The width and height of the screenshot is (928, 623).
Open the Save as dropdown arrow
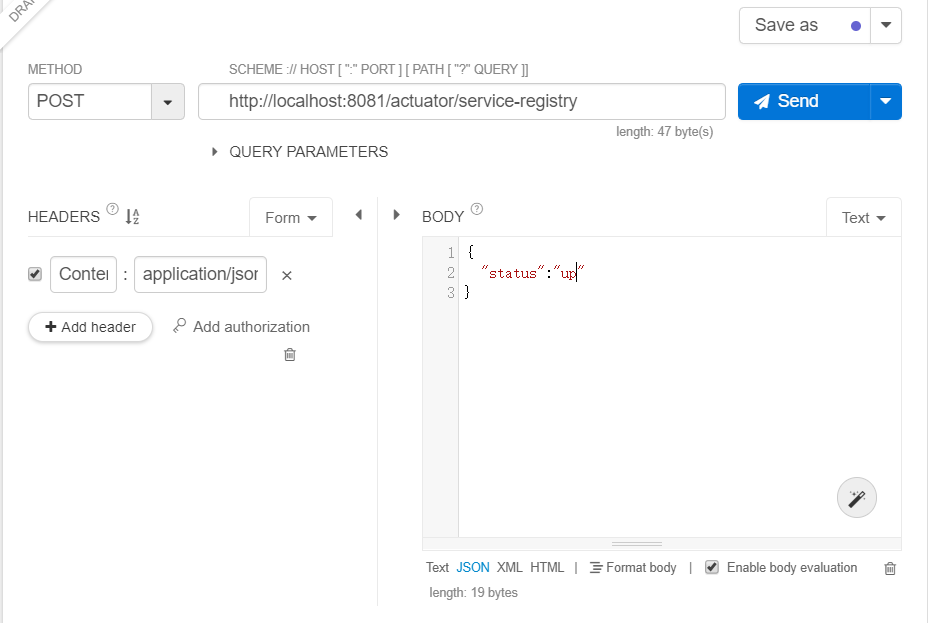click(x=886, y=26)
